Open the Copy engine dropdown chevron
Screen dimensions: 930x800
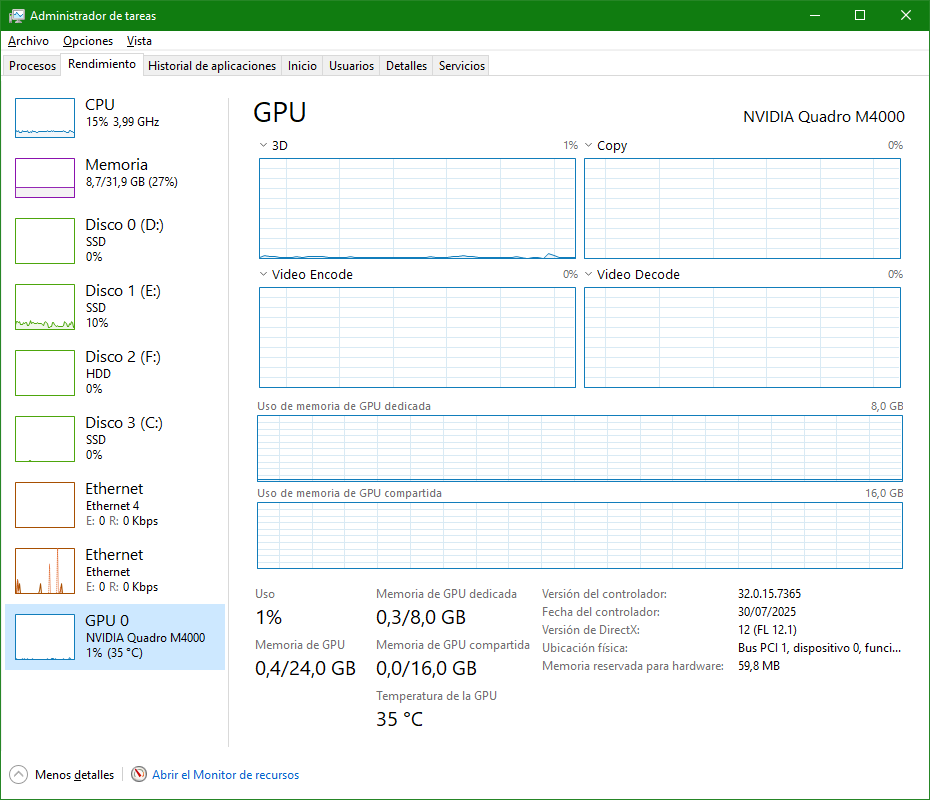(588, 145)
